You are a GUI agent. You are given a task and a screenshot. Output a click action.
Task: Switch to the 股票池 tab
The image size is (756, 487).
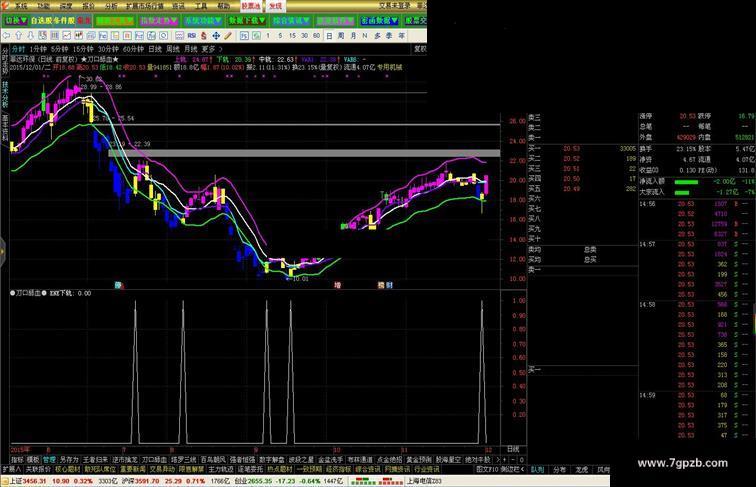click(251, 6)
